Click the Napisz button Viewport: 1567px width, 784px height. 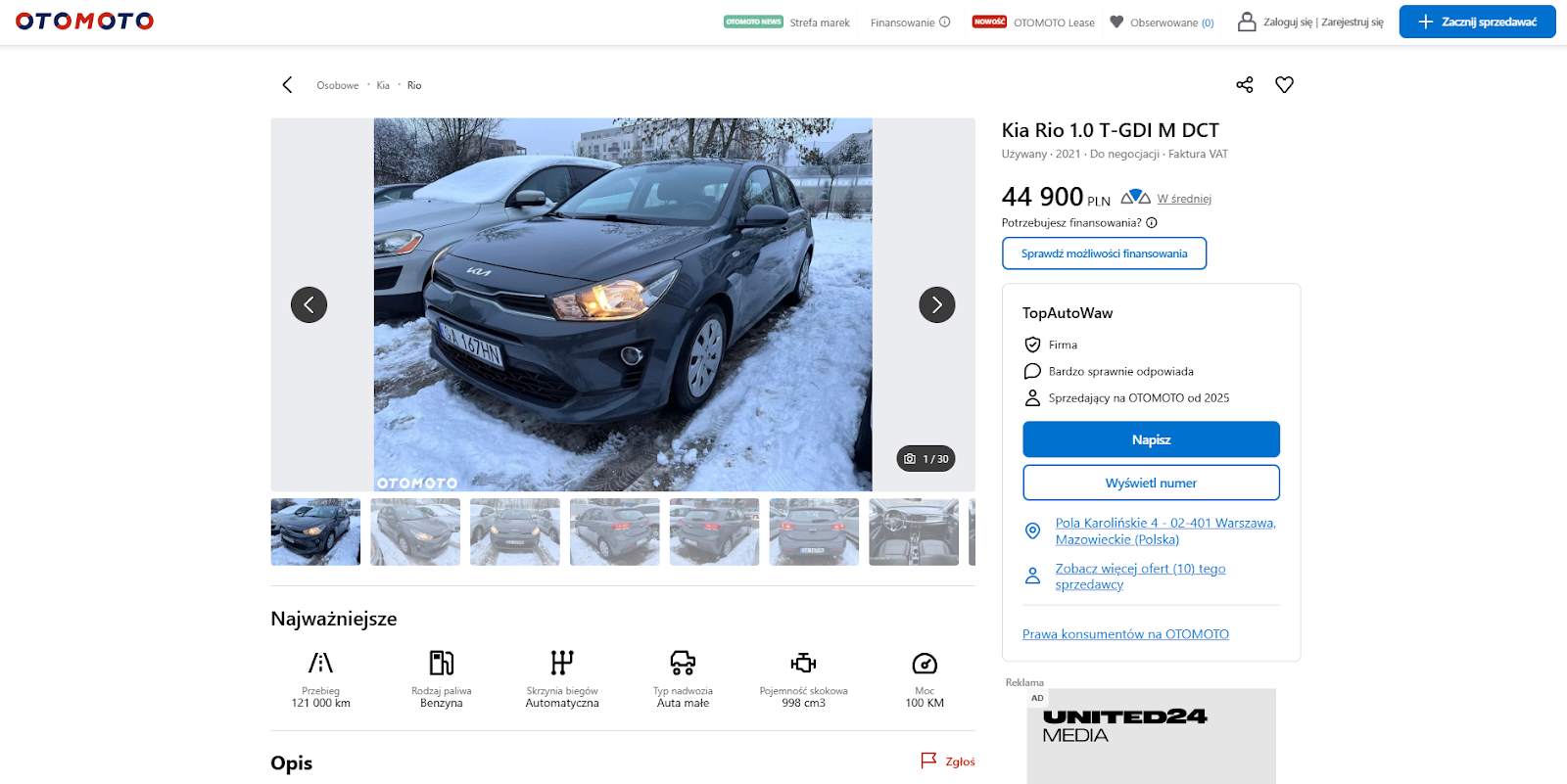1151,439
